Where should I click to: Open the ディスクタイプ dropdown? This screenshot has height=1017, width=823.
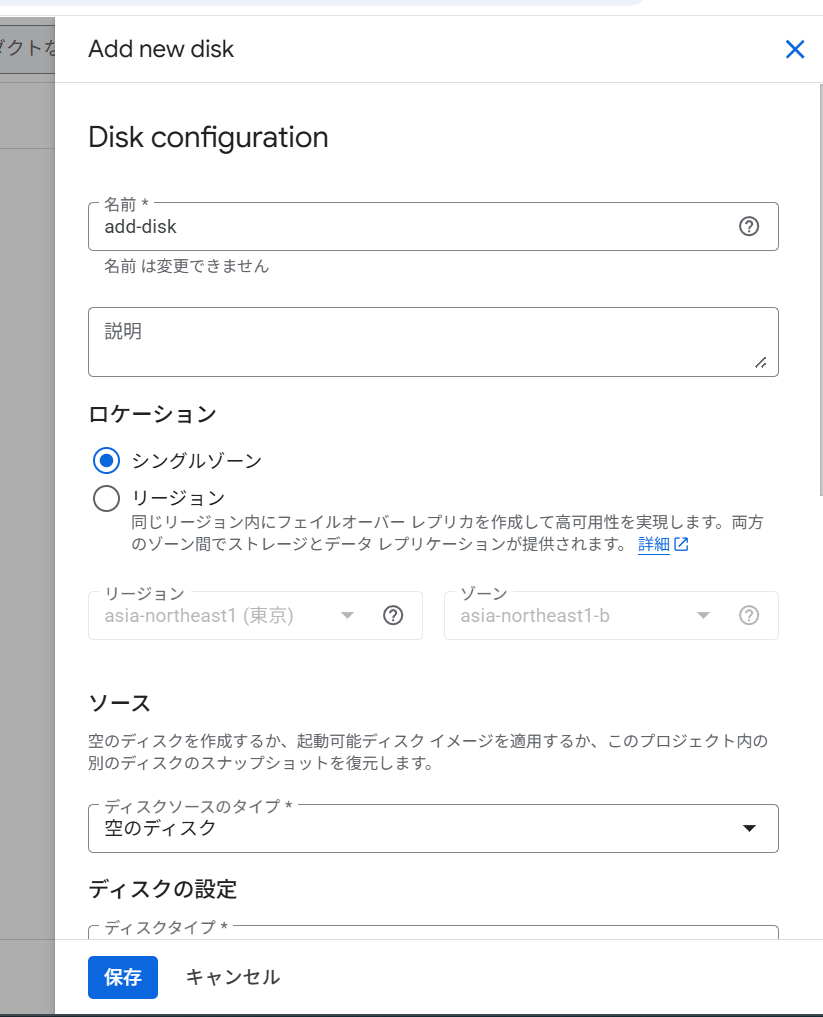click(x=433, y=932)
